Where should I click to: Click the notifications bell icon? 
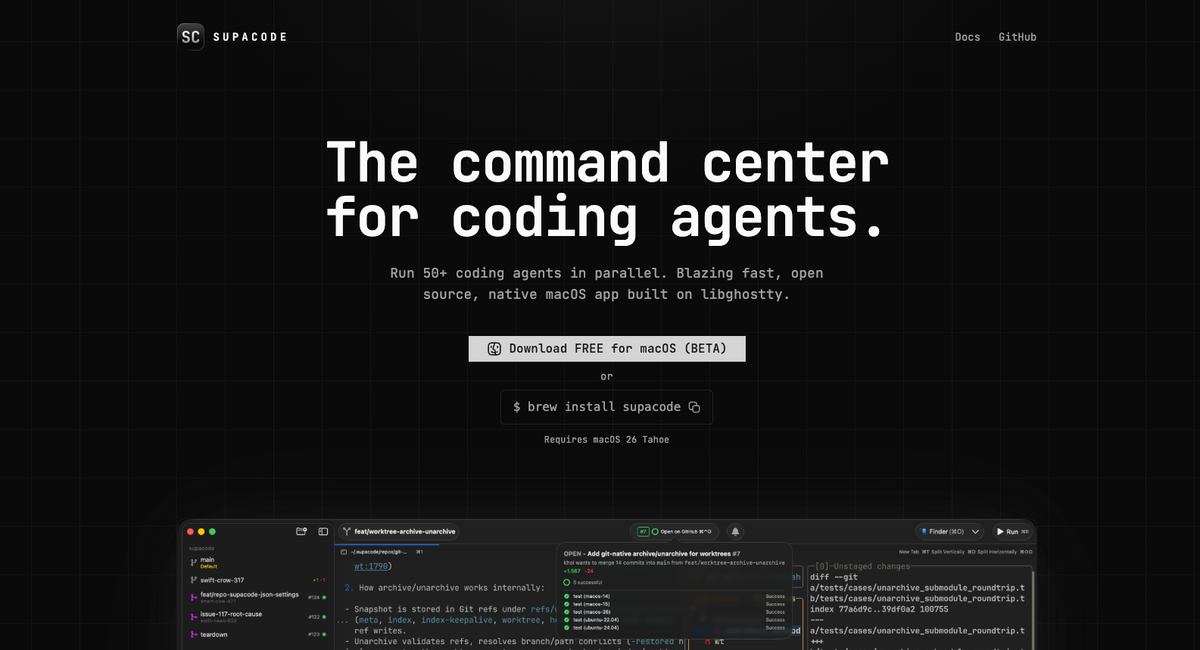tap(736, 532)
